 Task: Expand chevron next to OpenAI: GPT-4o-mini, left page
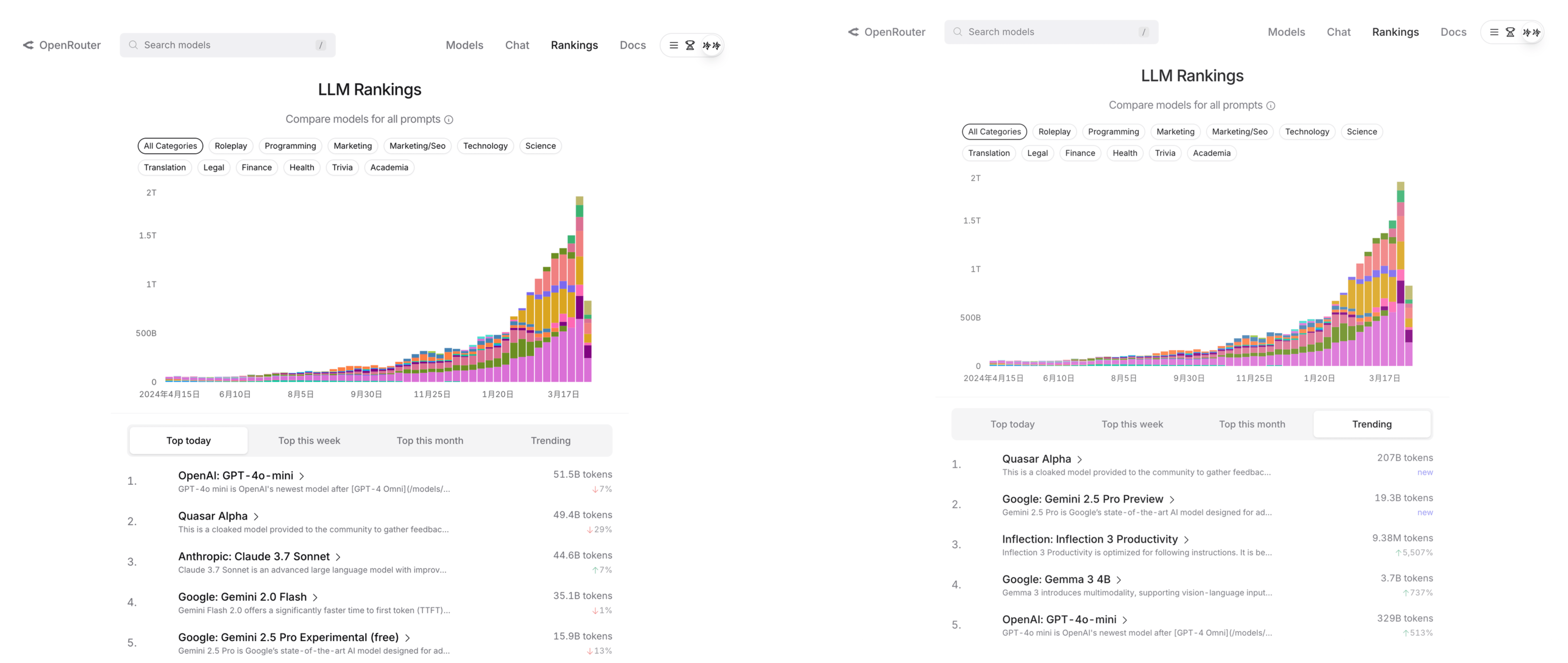coord(302,476)
